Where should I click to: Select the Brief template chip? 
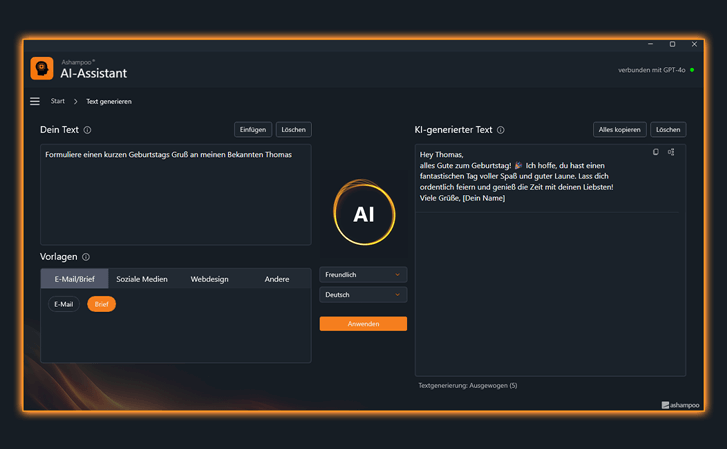point(101,304)
